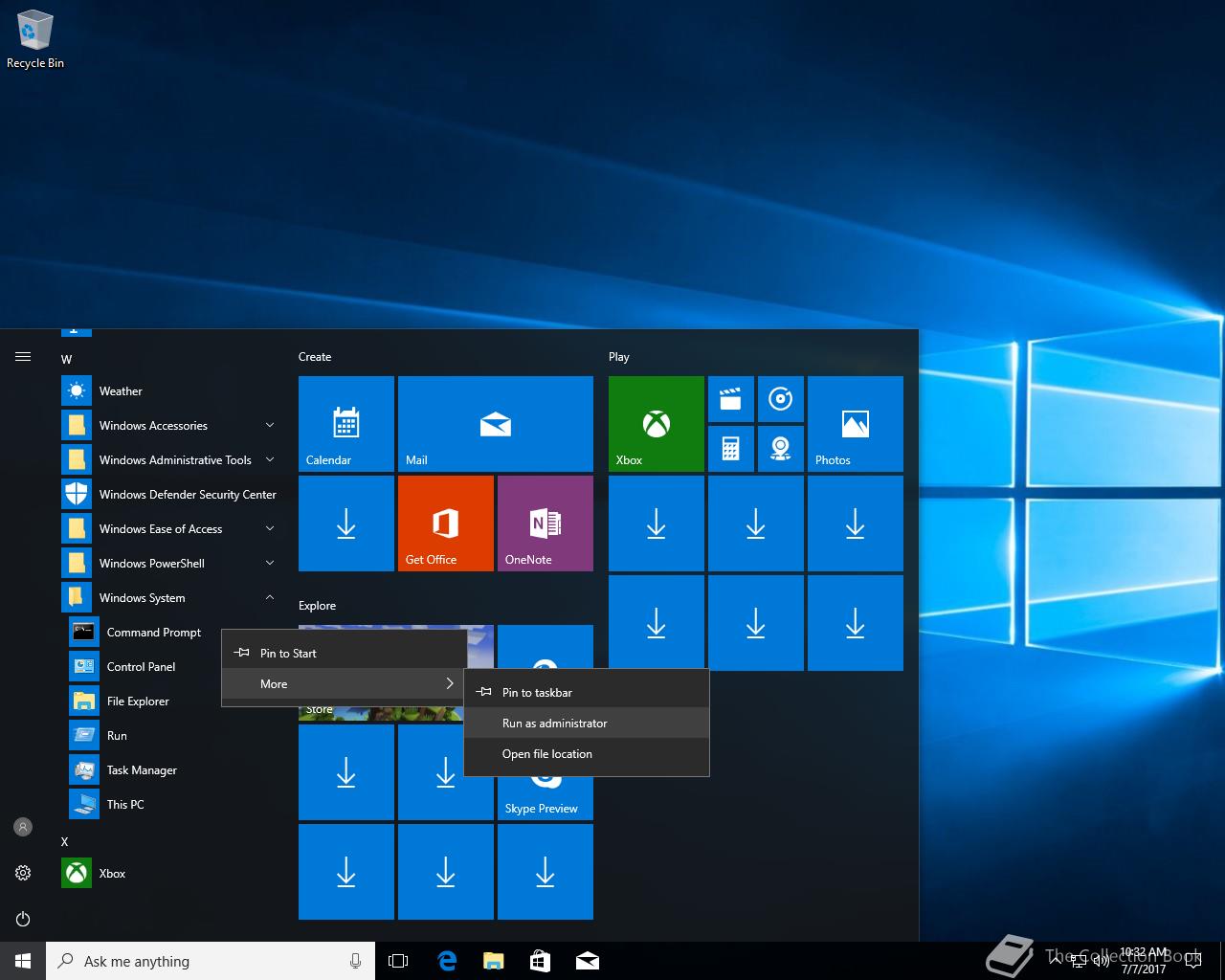The image size is (1225, 980).
Task: Click the volume icon in system tray
Action: [x=1102, y=961]
